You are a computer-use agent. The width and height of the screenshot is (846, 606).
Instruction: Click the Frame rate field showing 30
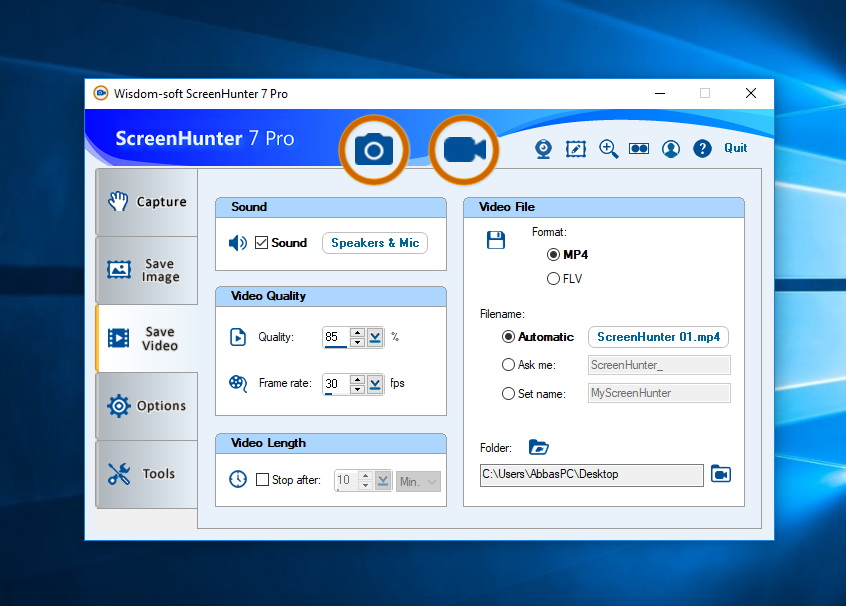point(336,384)
